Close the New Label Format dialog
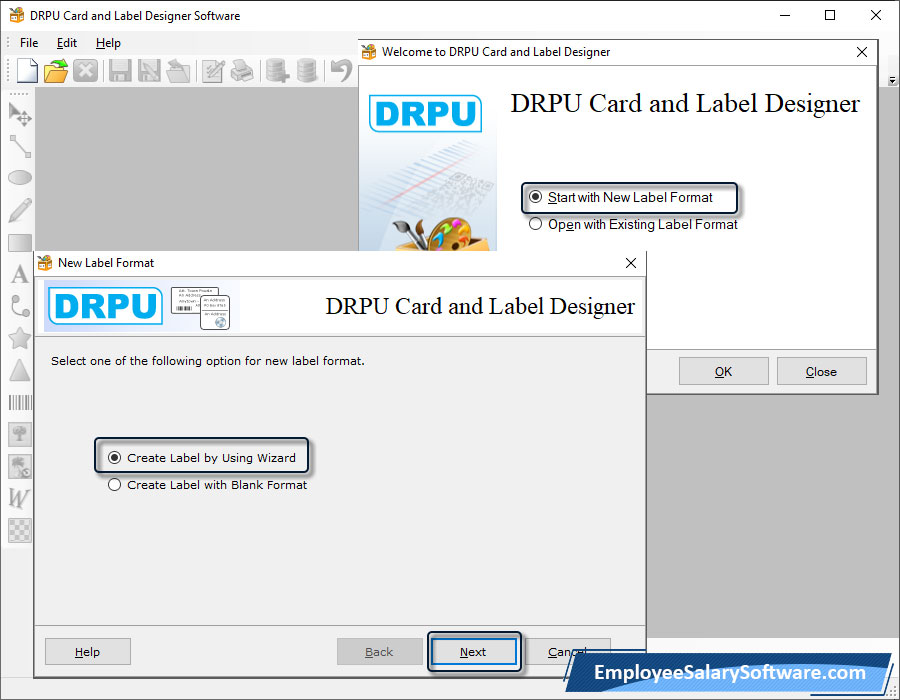900x700 pixels. pyautogui.click(x=631, y=263)
